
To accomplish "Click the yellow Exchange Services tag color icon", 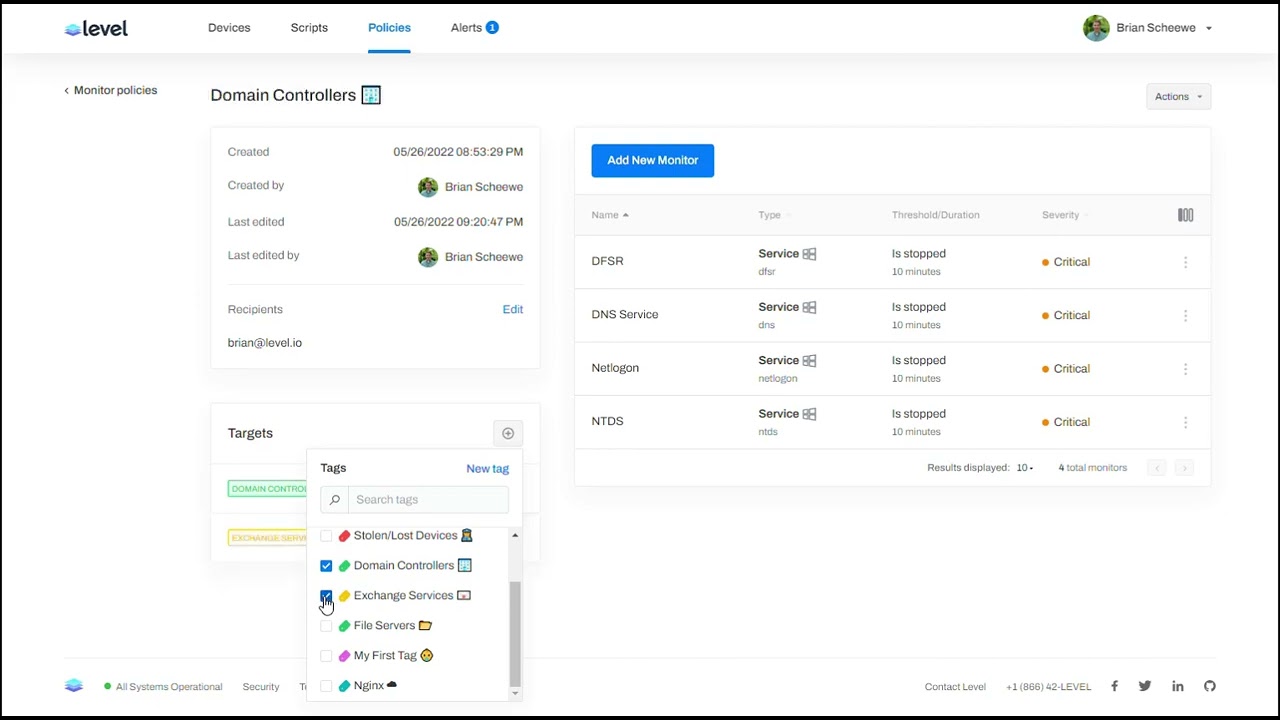I will point(344,596).
